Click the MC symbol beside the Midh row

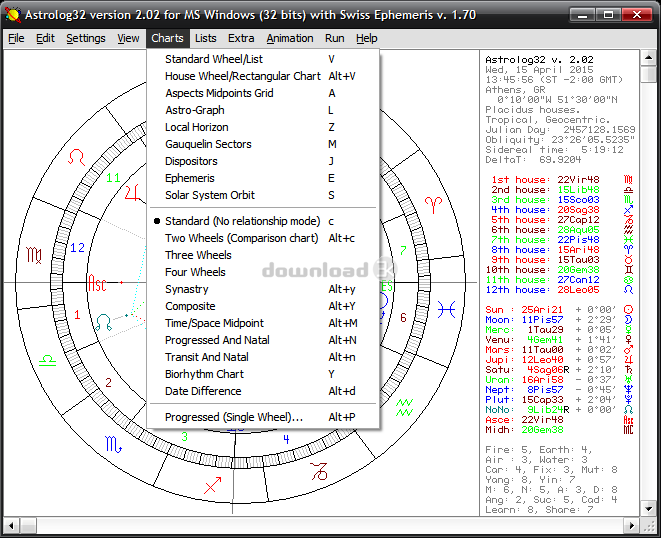point(628,430)
